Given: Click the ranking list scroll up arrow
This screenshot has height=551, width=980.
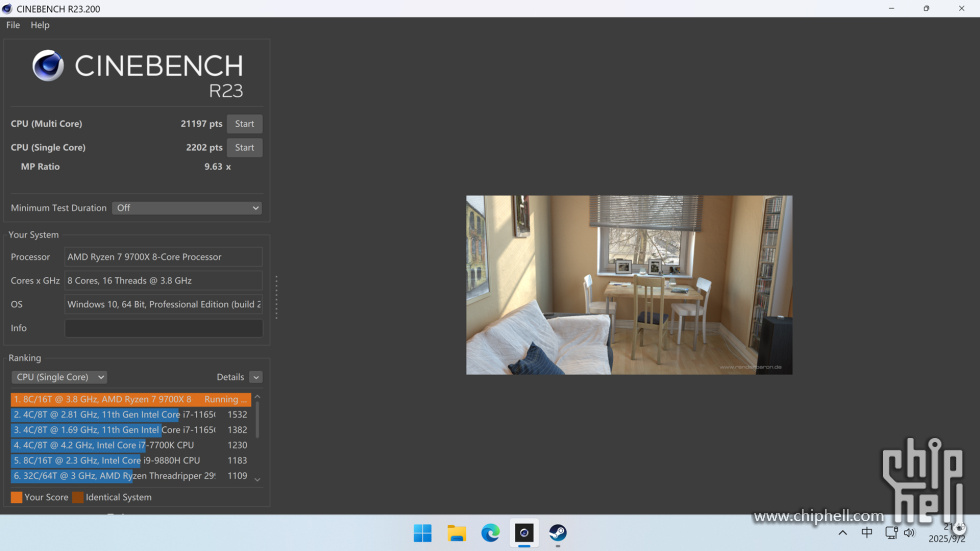Looking at the screenshot, I should coord(257,397).
